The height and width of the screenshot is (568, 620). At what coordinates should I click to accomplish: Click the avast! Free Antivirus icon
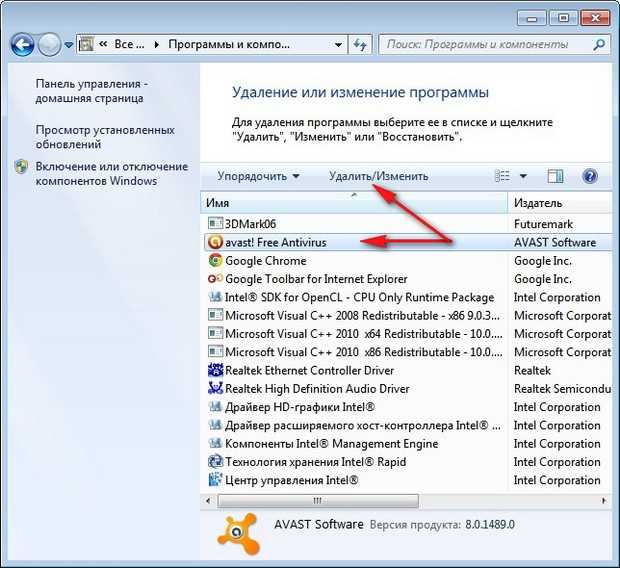[215, 242]
